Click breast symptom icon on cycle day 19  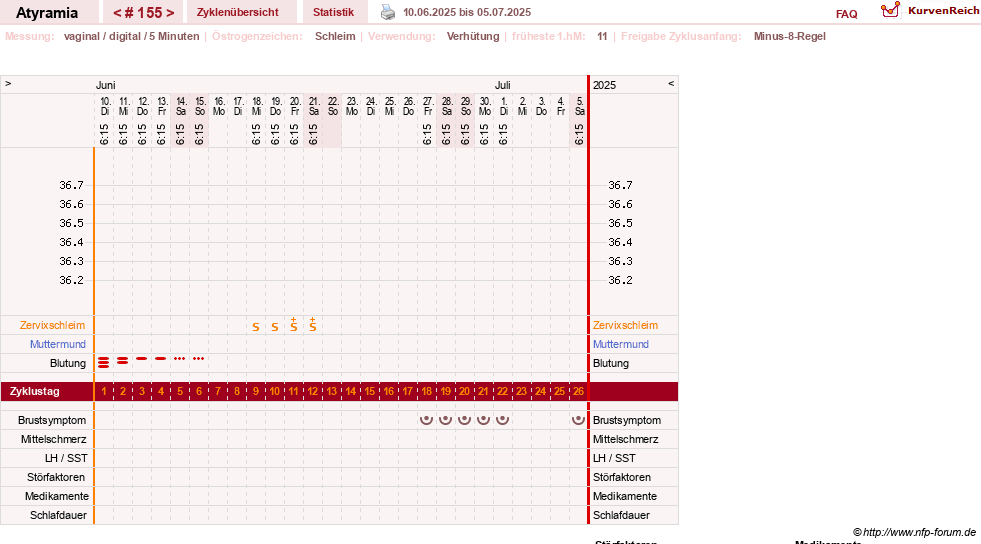[x=445, y=420]
